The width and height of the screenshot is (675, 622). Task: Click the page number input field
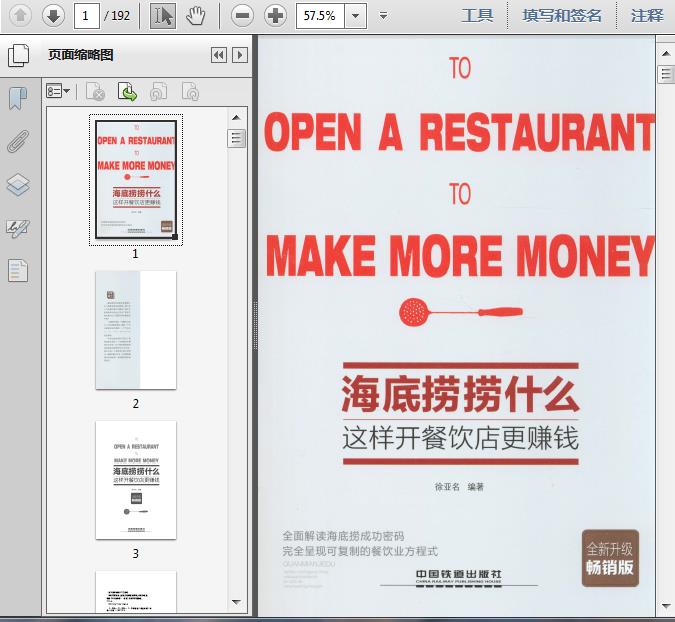point(86,15)
